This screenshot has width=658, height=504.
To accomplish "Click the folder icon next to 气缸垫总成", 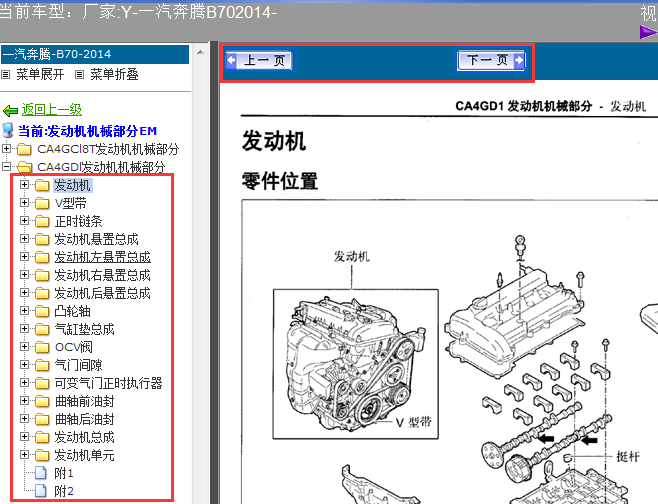I will [x=42, y=329].
